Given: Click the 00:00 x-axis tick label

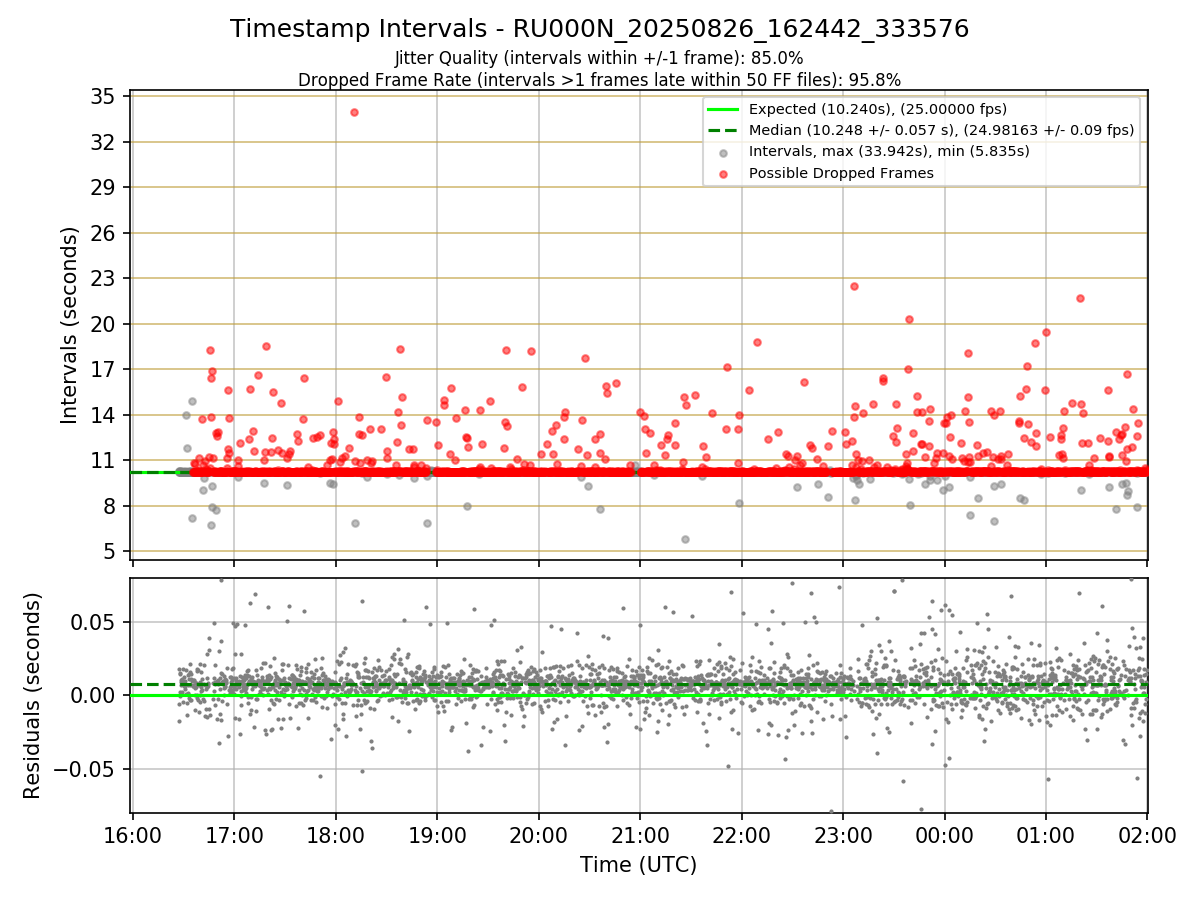Looking at the screenshot, I should coord(945,834).
